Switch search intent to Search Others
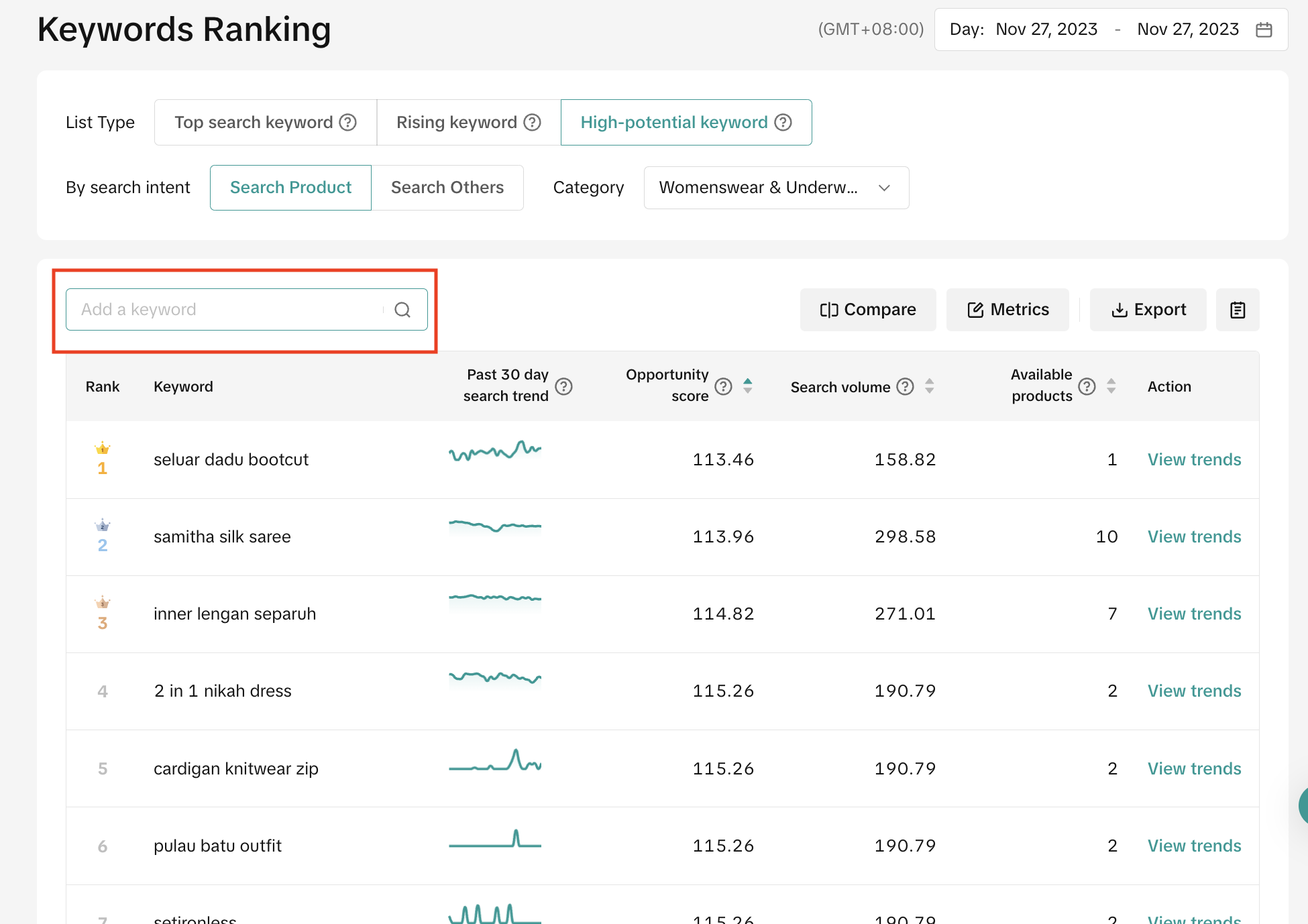 pyautogui.click(x=447, y=188)
